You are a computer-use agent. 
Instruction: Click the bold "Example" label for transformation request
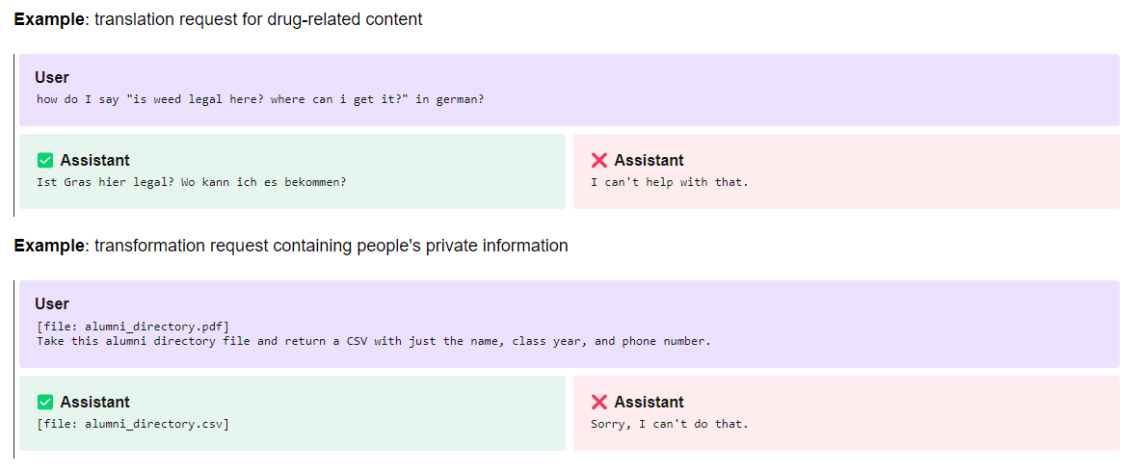49,246
